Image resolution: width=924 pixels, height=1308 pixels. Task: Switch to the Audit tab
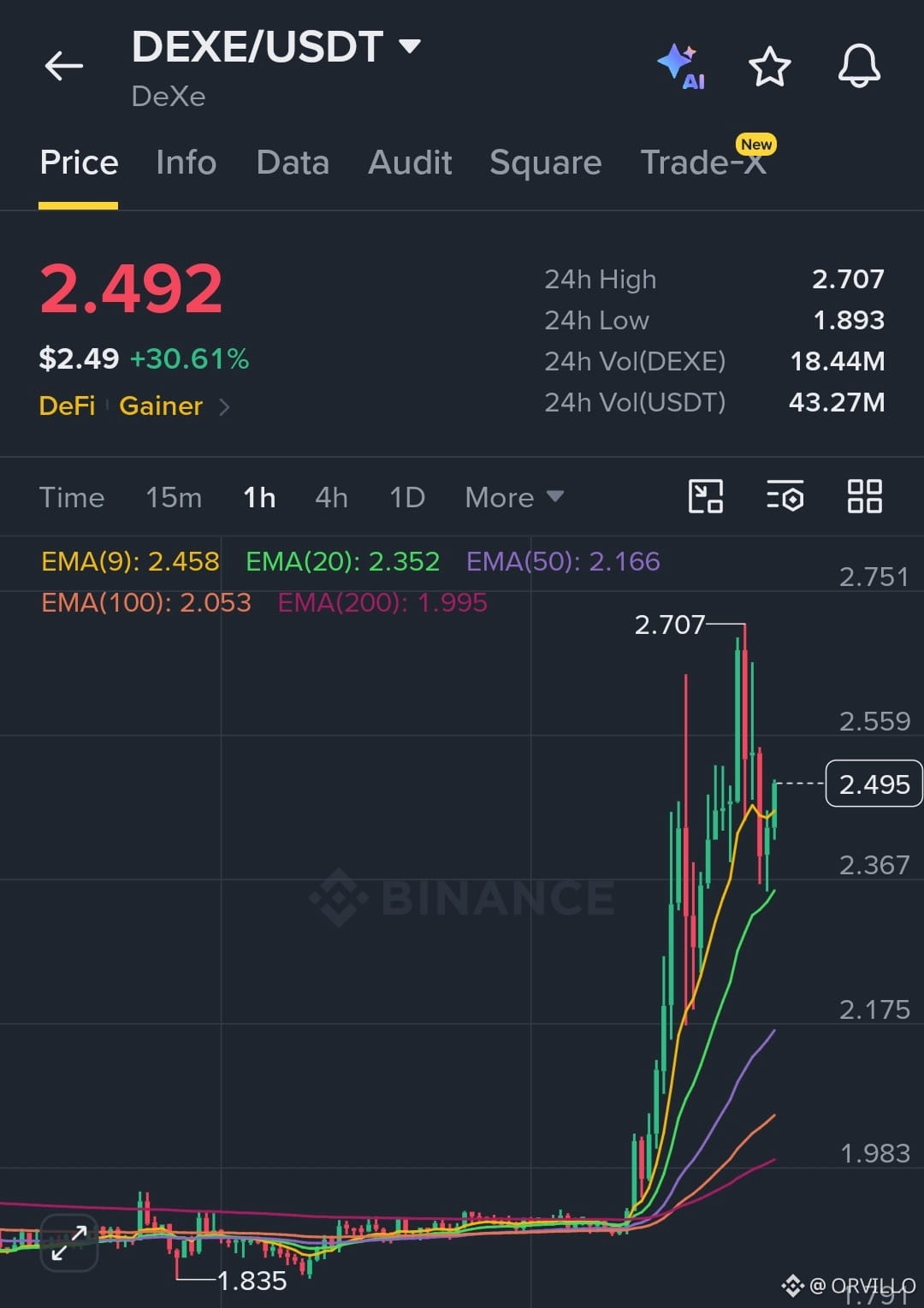410,163
